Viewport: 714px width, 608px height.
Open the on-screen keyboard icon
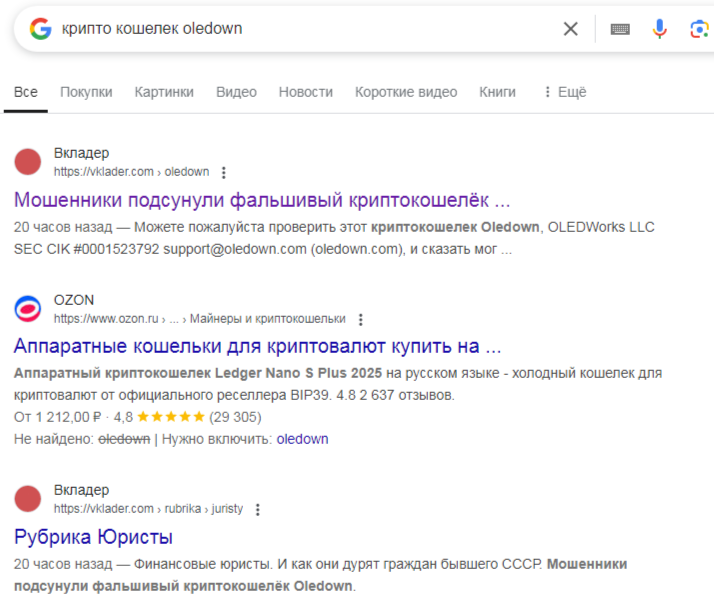(620, 30)
